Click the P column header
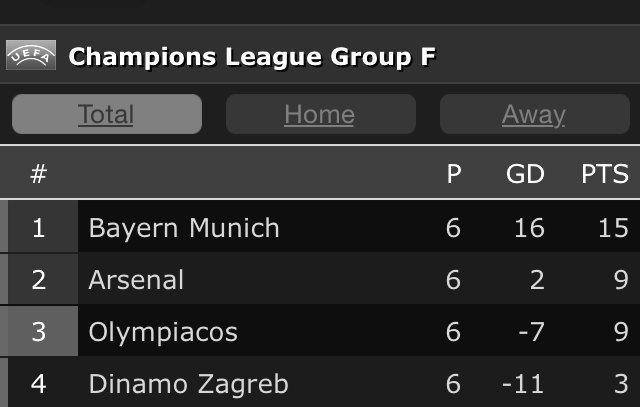The image size is (640, 407). point(454,174)
